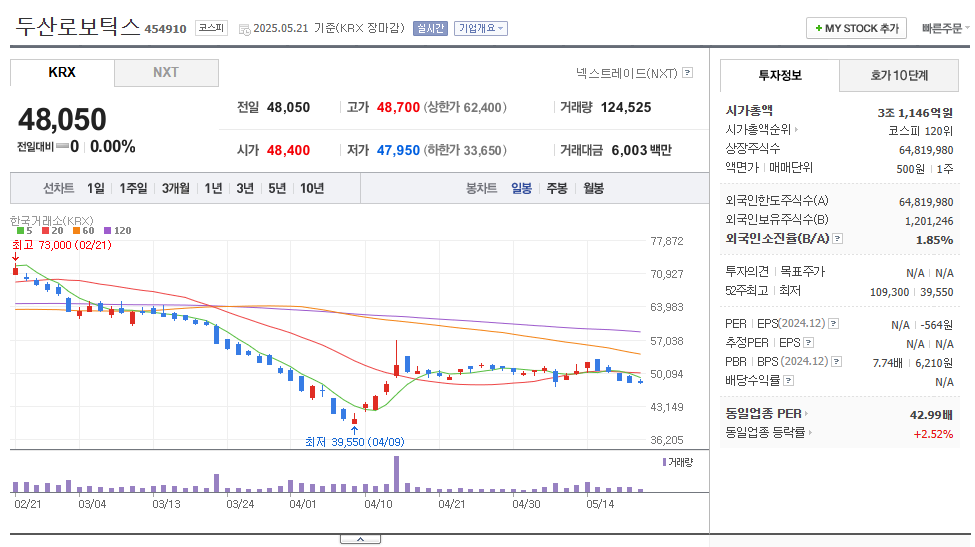Click help icon next to 외국인소진율(B/A)

point(838,239)
